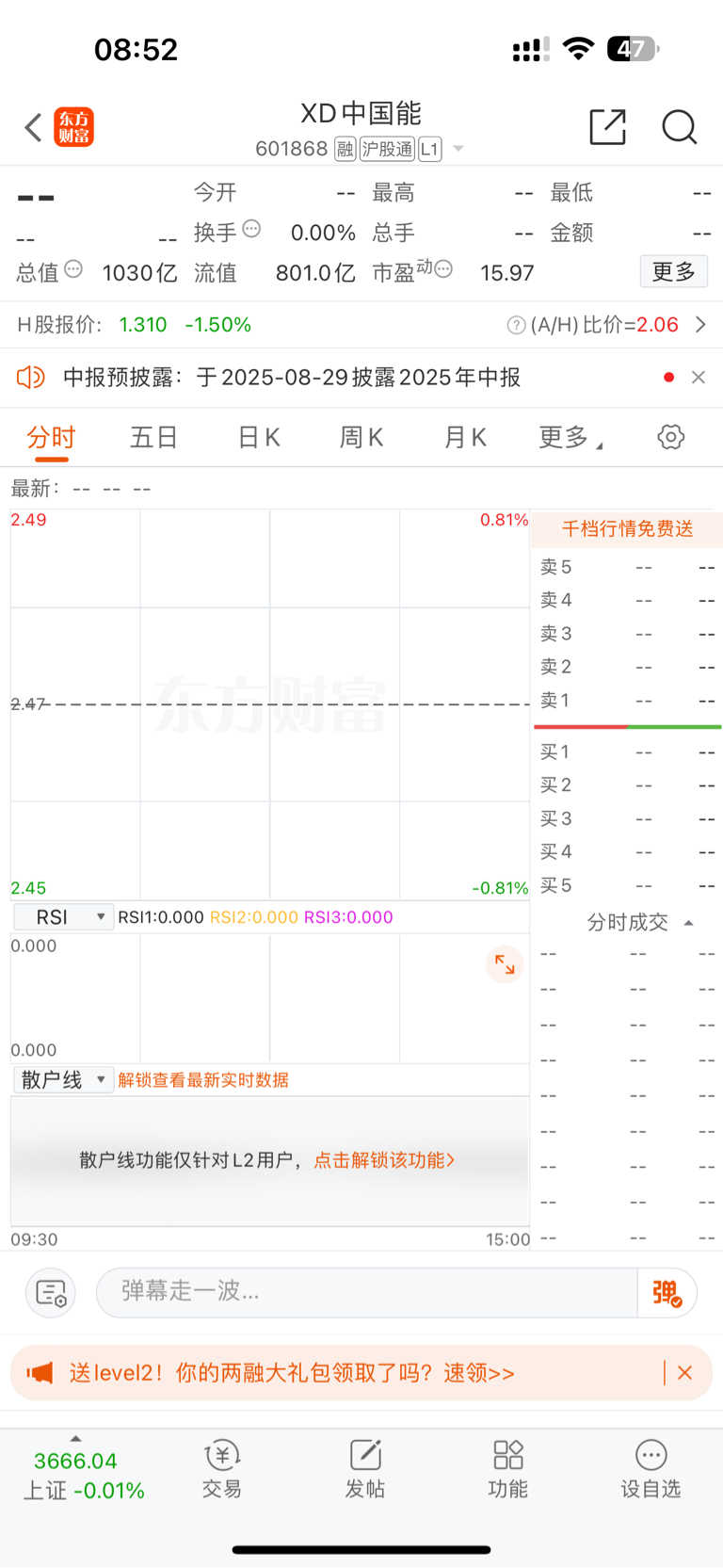The height and width of the screenshot is (1568, 723).
Task: Tap the info bubble beside 市盈动
Action: pos(443,269)
